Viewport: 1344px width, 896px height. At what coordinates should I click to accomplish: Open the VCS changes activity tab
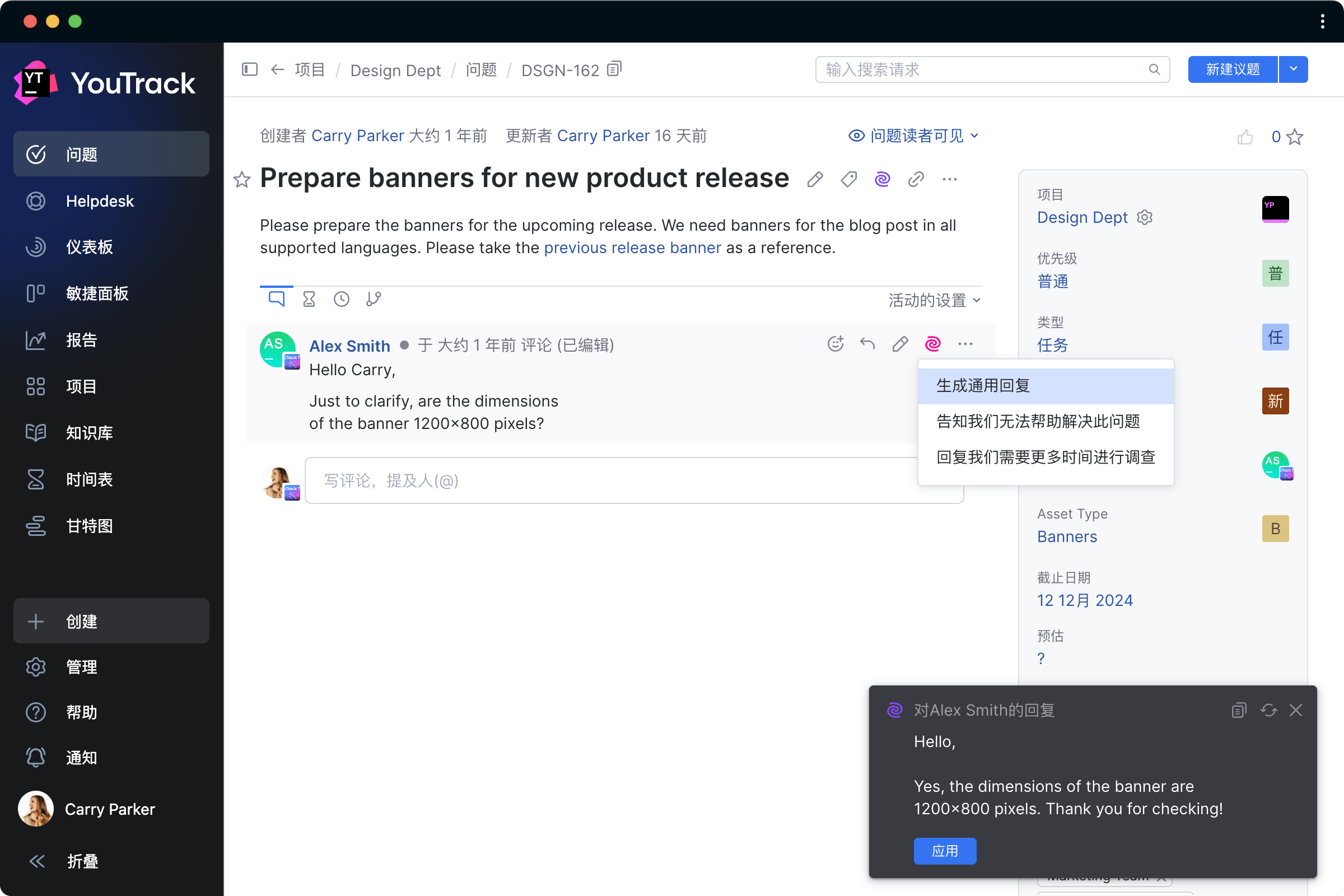[x=374, y=299]
